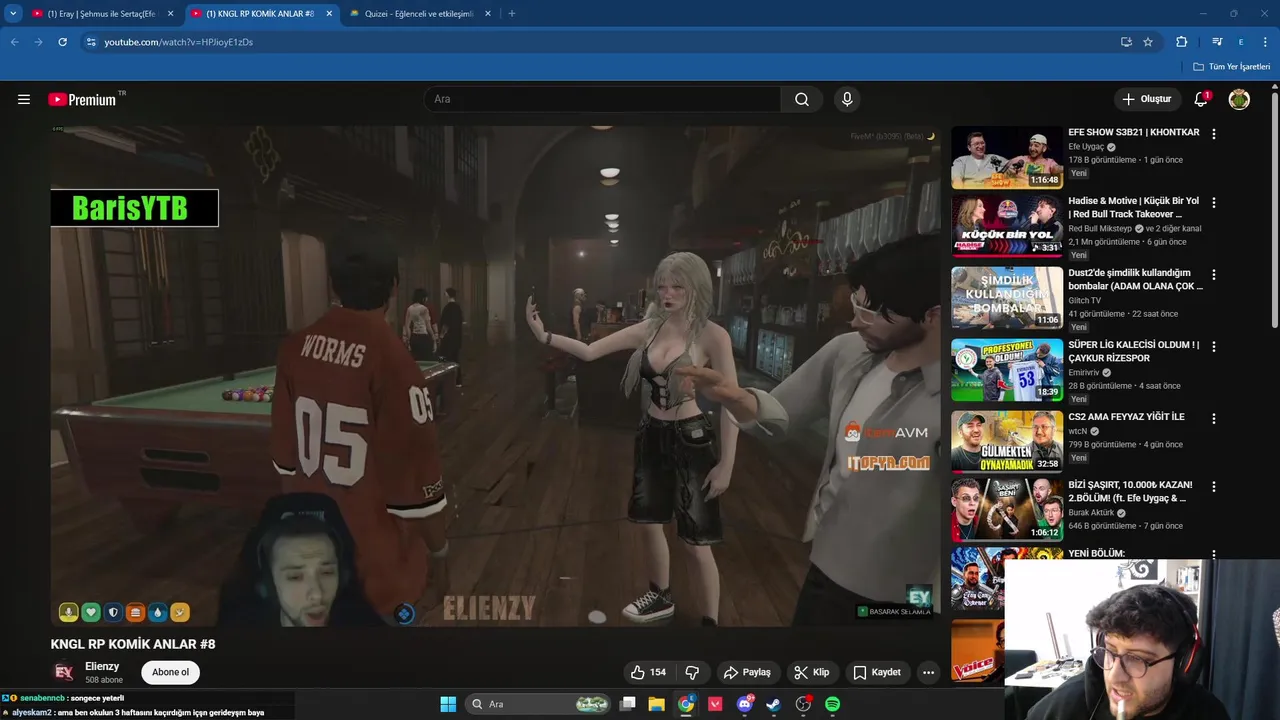Screen dimensions: 1280x720
Task: Click the video title KNGL RP KOMİK ANLAR #8
Action: 133,644
